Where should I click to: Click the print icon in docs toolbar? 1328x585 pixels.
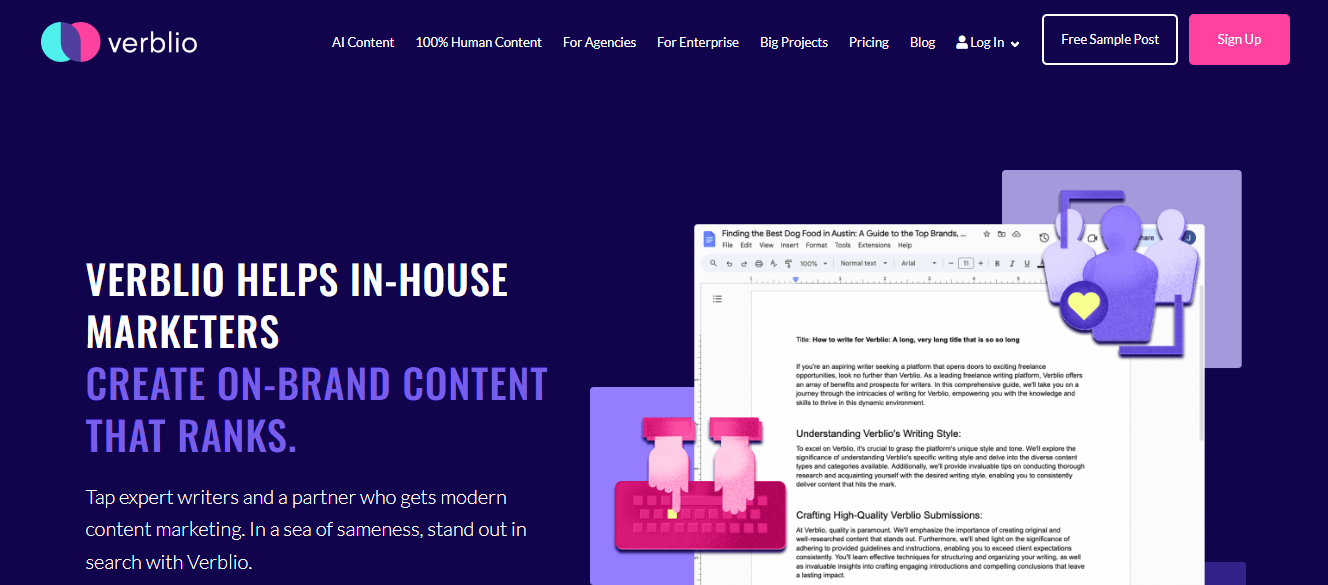tap(759, 264)
